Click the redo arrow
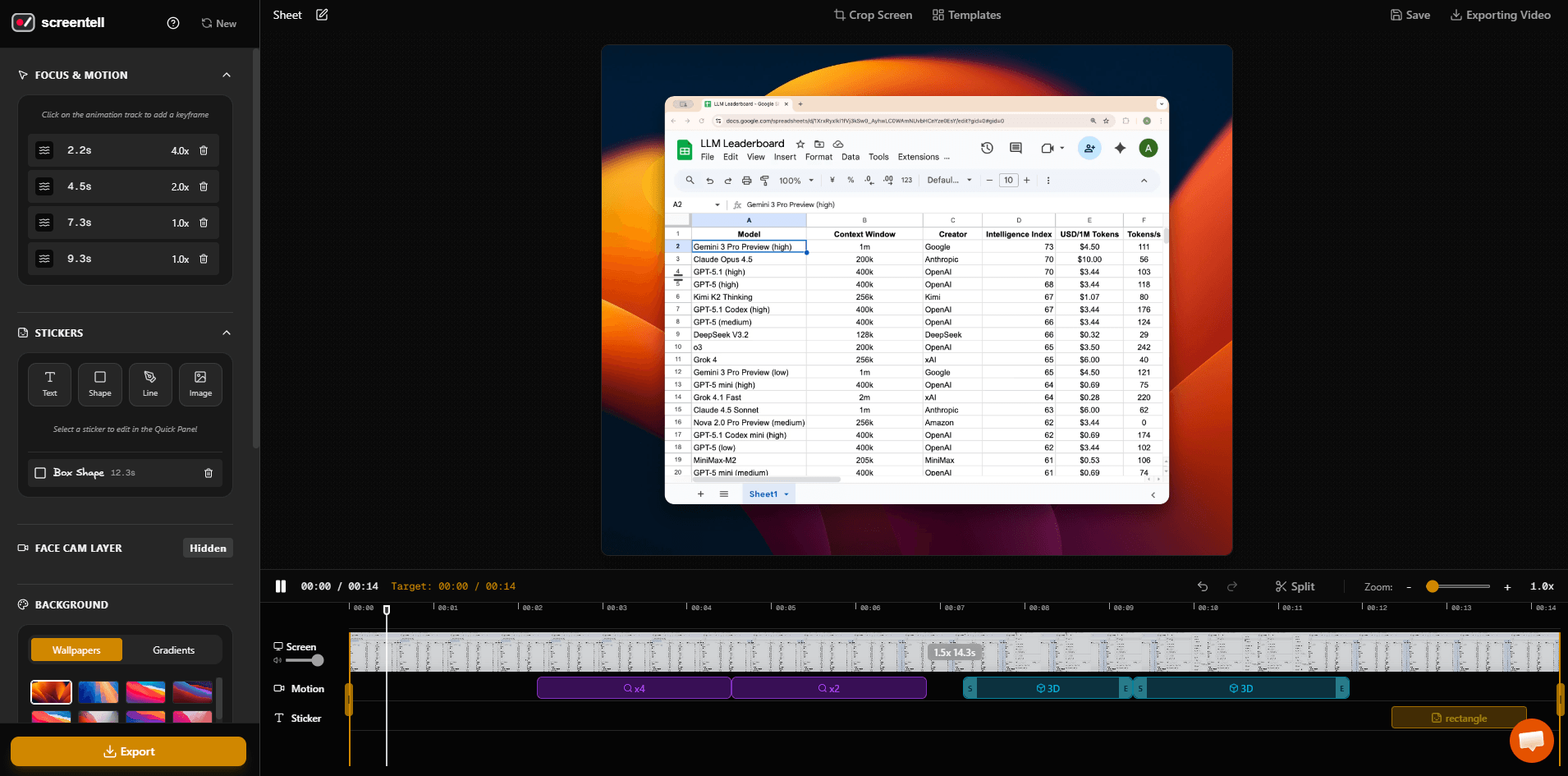This screenshot has height=776, width=1568. [1232, 586]
